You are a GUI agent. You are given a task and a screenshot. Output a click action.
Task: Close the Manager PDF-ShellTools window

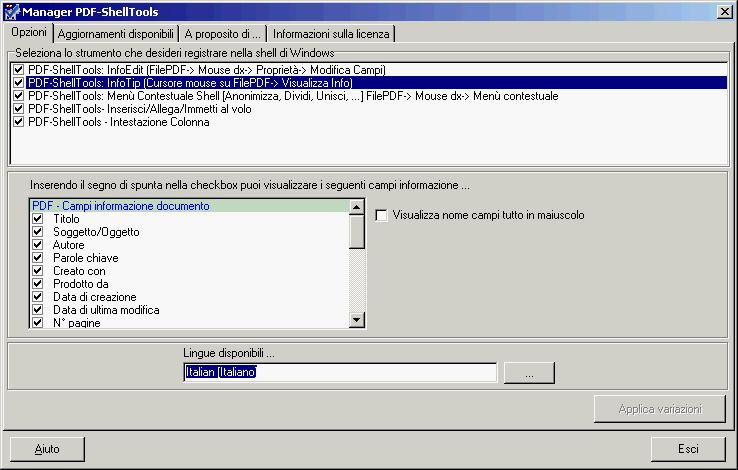(725, 12)
